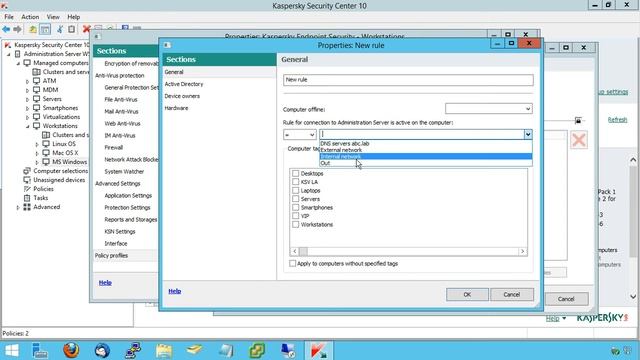Choose External network from the dropdown list
Image resolution: width=640 pixels, height=360 pixels.
point(426,150)
